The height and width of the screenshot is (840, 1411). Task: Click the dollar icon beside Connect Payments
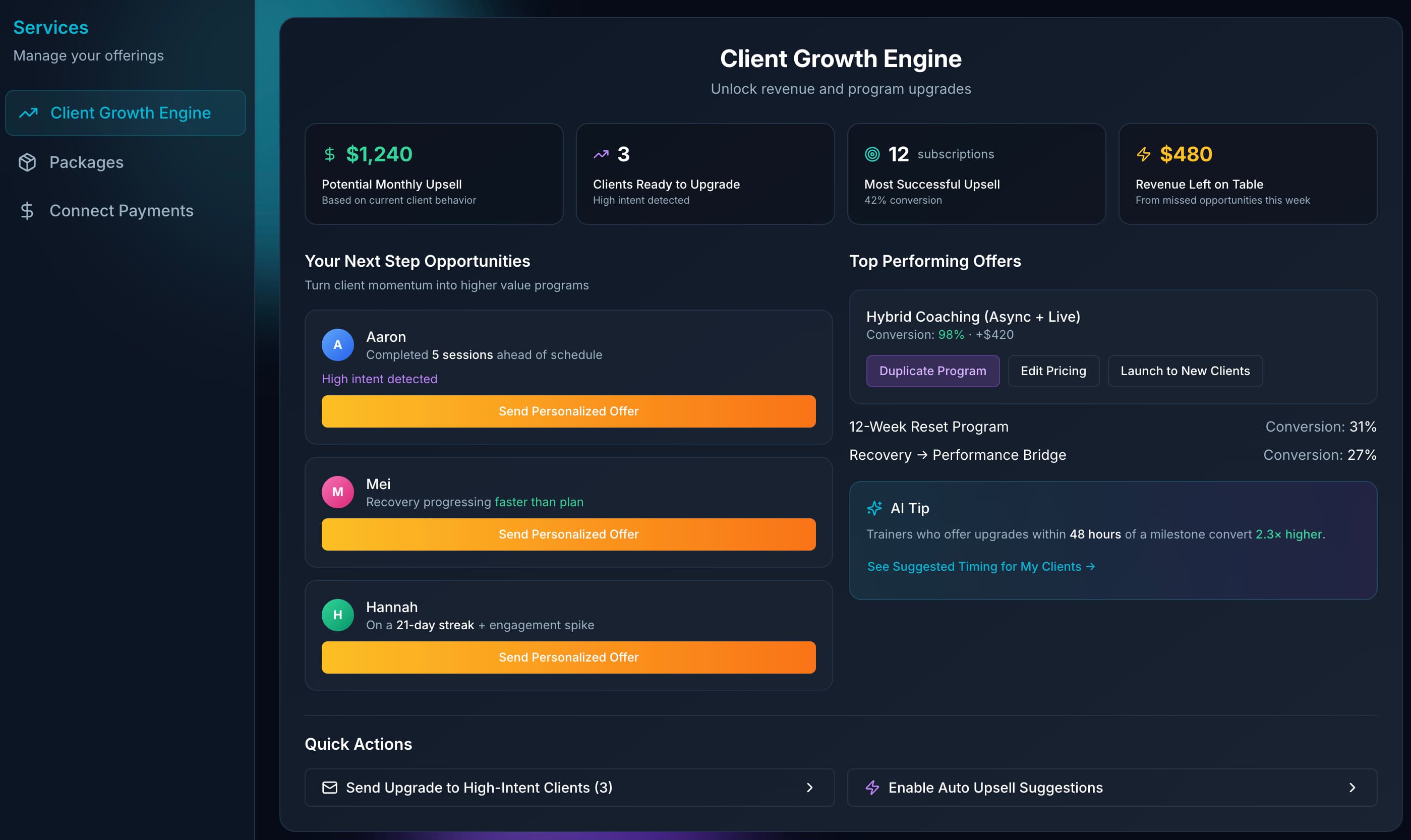[26, 211]
